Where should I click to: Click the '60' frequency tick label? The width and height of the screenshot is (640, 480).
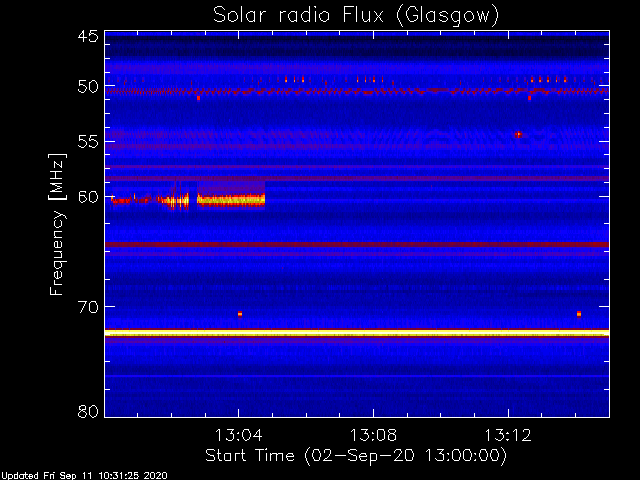pyautogui.click(x=88, y=197)
